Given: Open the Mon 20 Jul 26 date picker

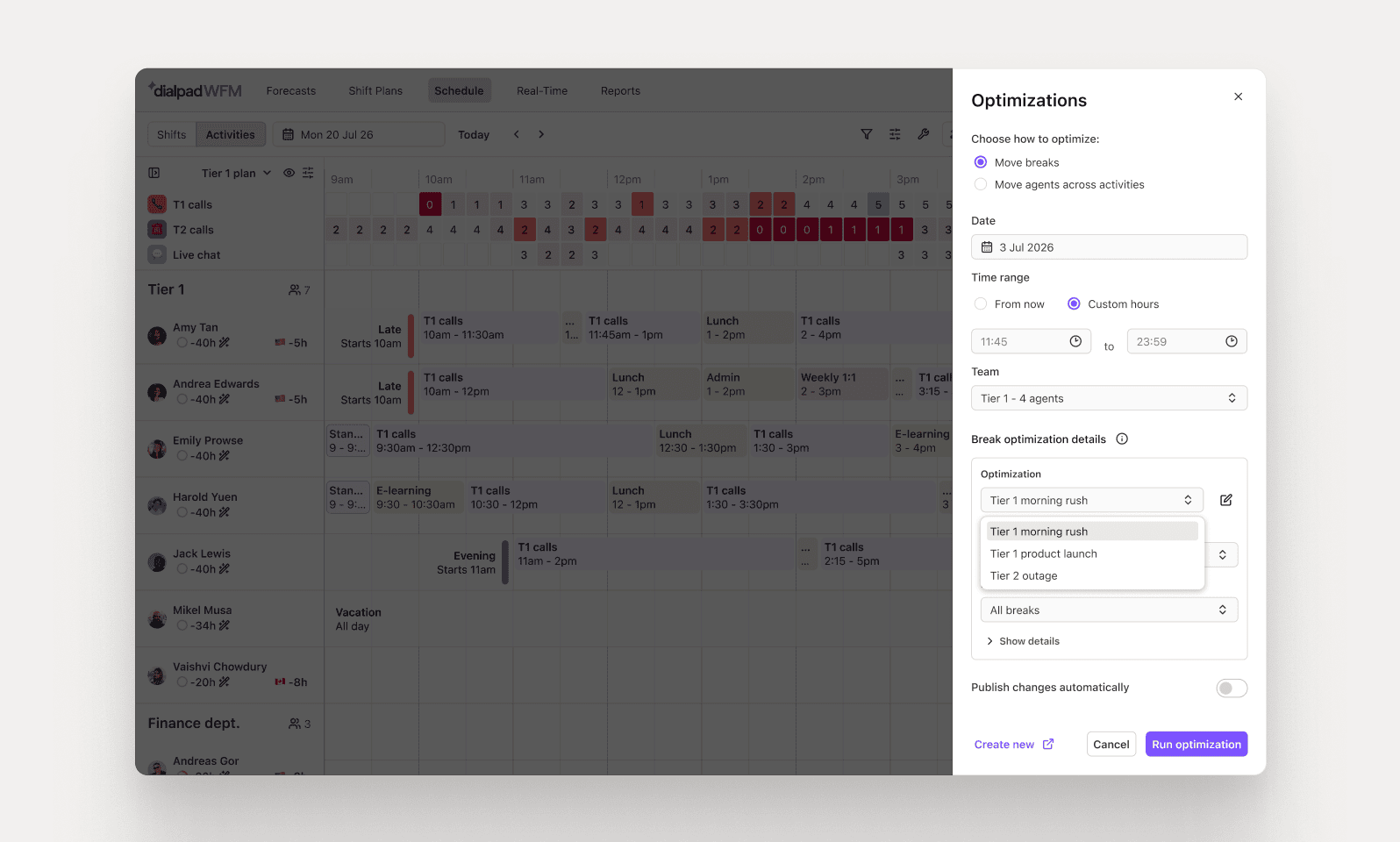Looking at the screenshot, I should point(359,134).
